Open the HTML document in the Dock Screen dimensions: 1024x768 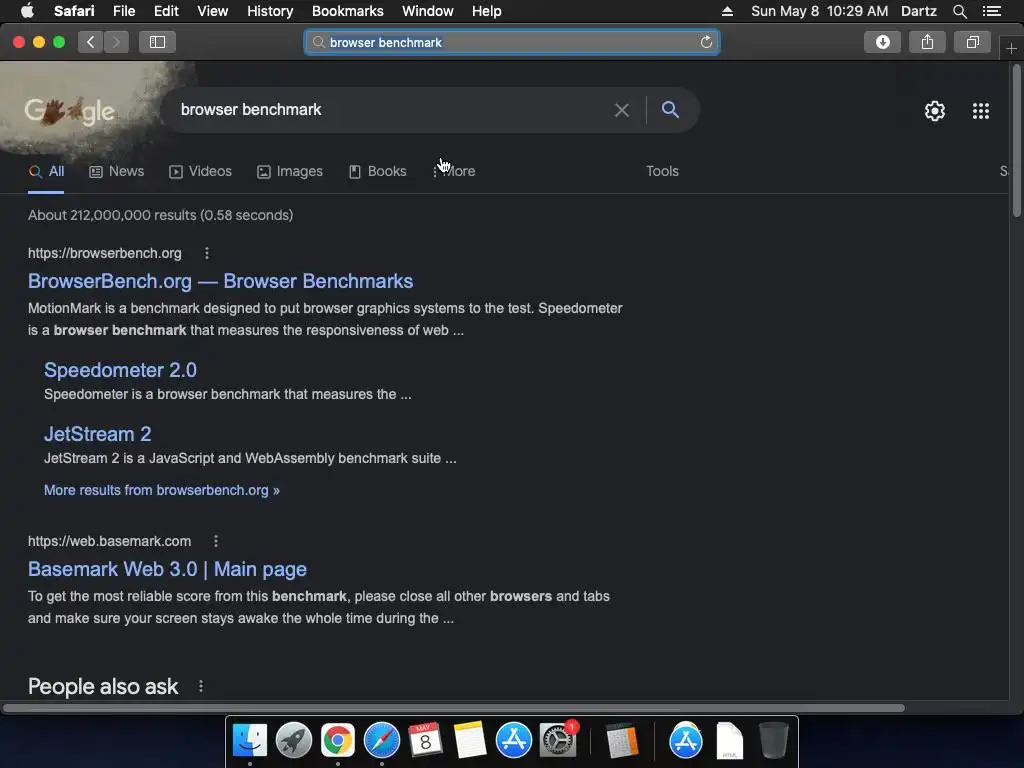[729, 741]
